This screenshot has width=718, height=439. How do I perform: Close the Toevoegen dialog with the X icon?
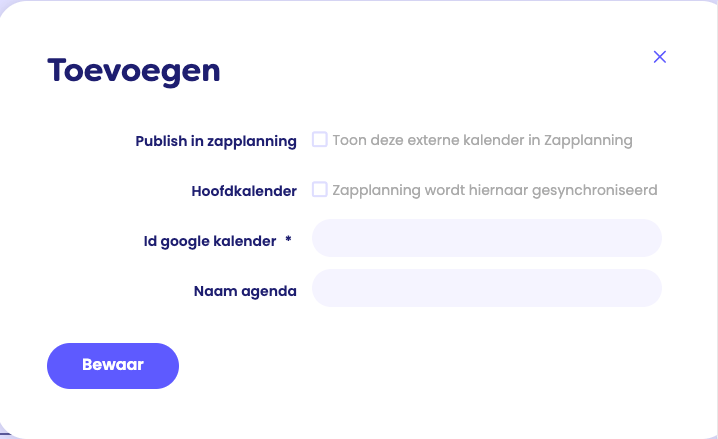(659, 57)
